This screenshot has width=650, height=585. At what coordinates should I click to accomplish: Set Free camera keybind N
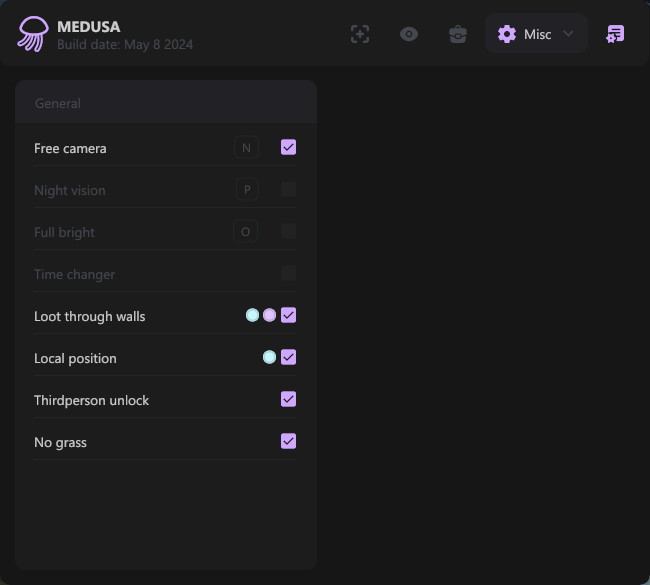[x=246, y=148]
